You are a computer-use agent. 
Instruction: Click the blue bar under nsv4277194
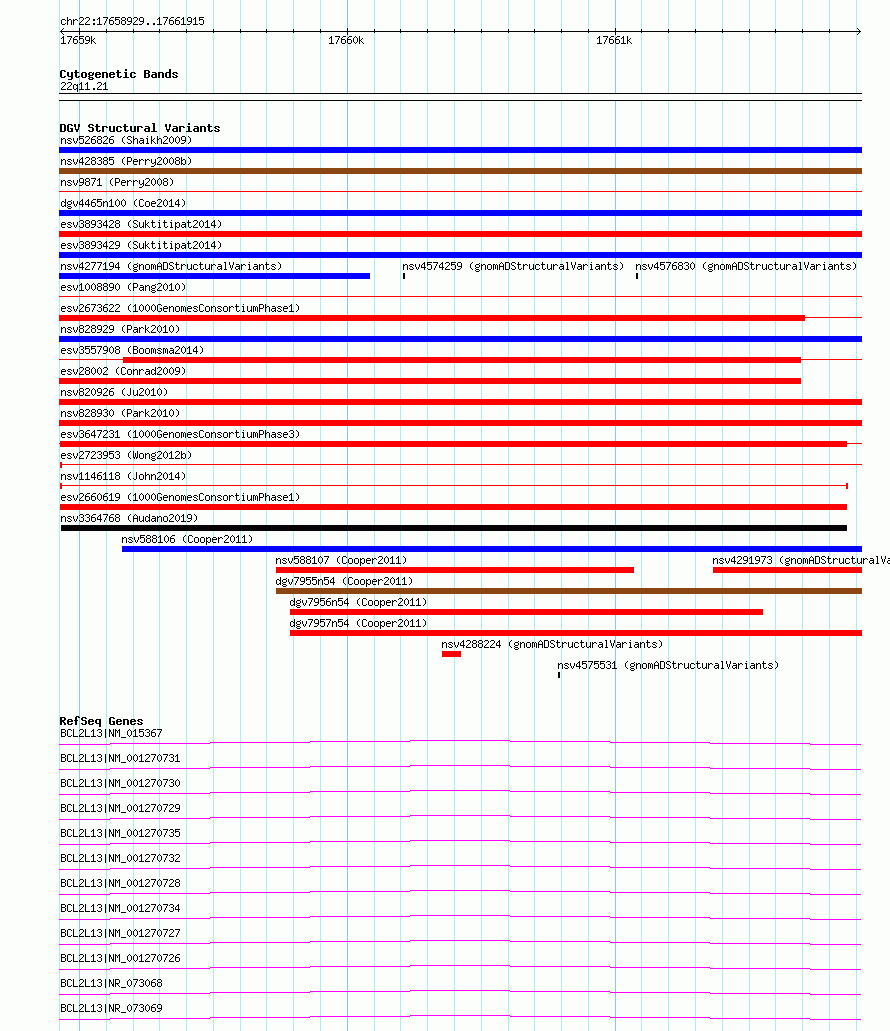click(x=214, y=276)
